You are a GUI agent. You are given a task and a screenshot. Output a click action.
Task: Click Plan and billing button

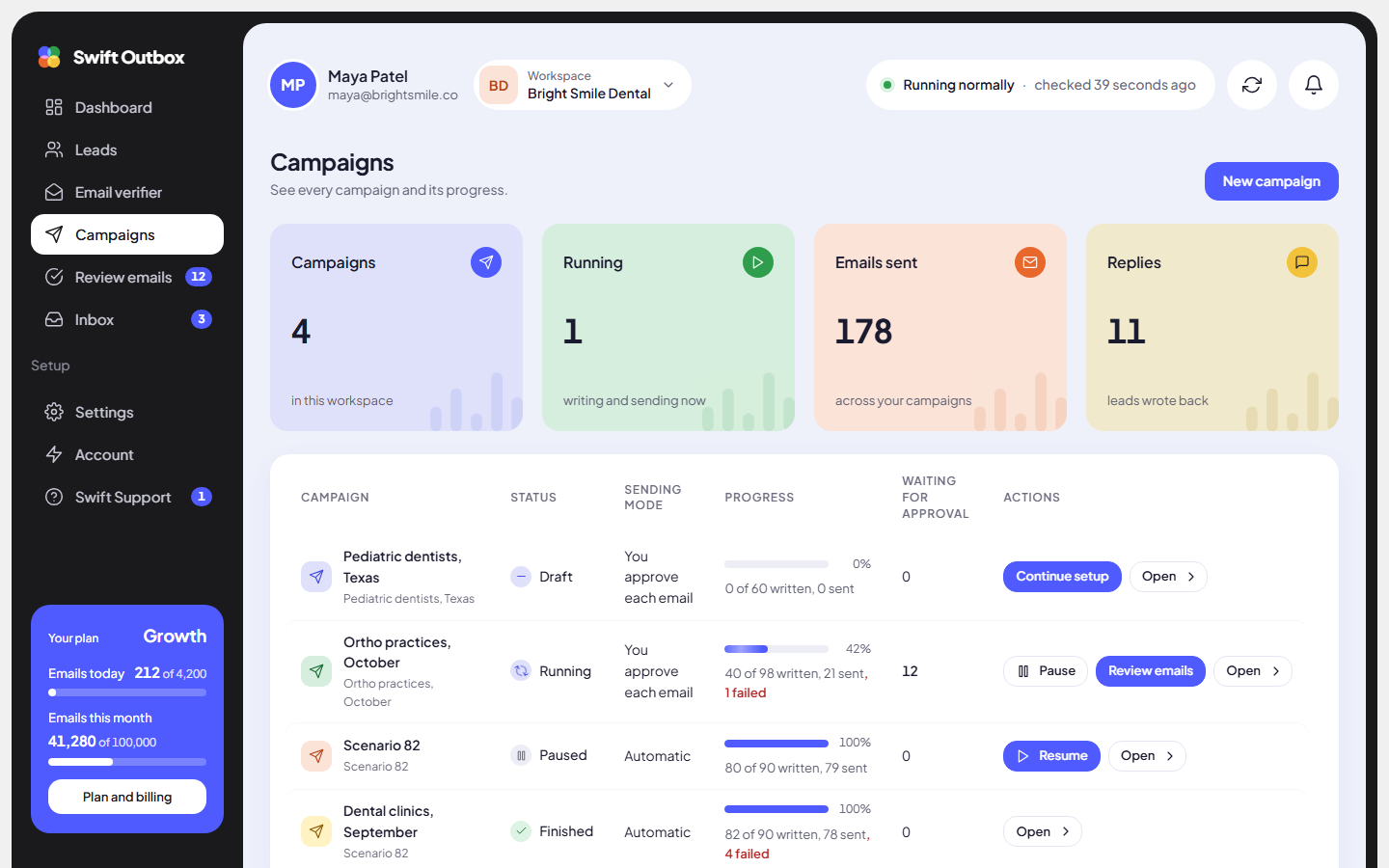[x=127, y=797]
